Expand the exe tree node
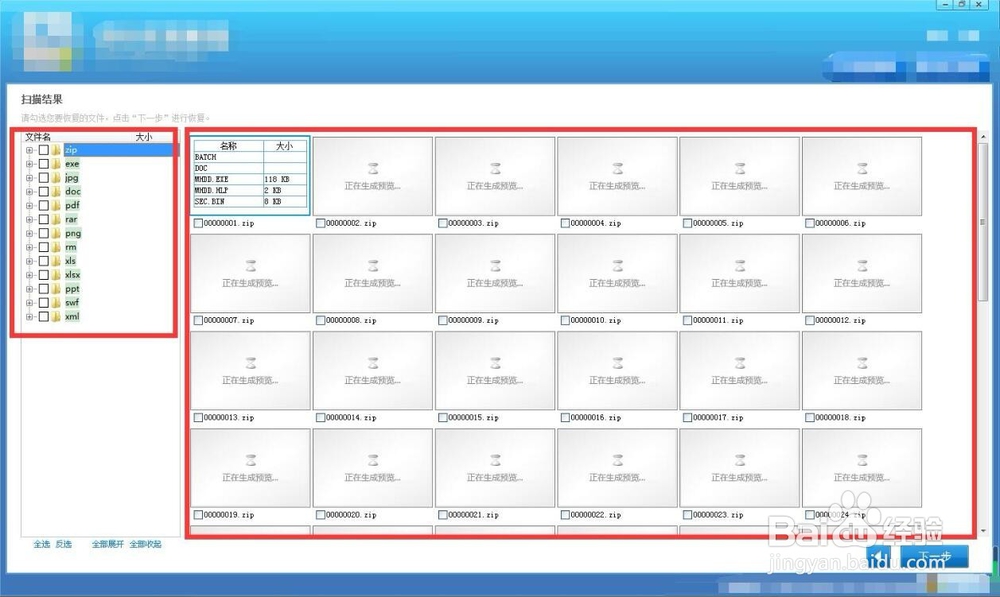1000x597 pixels. (29, 164)
